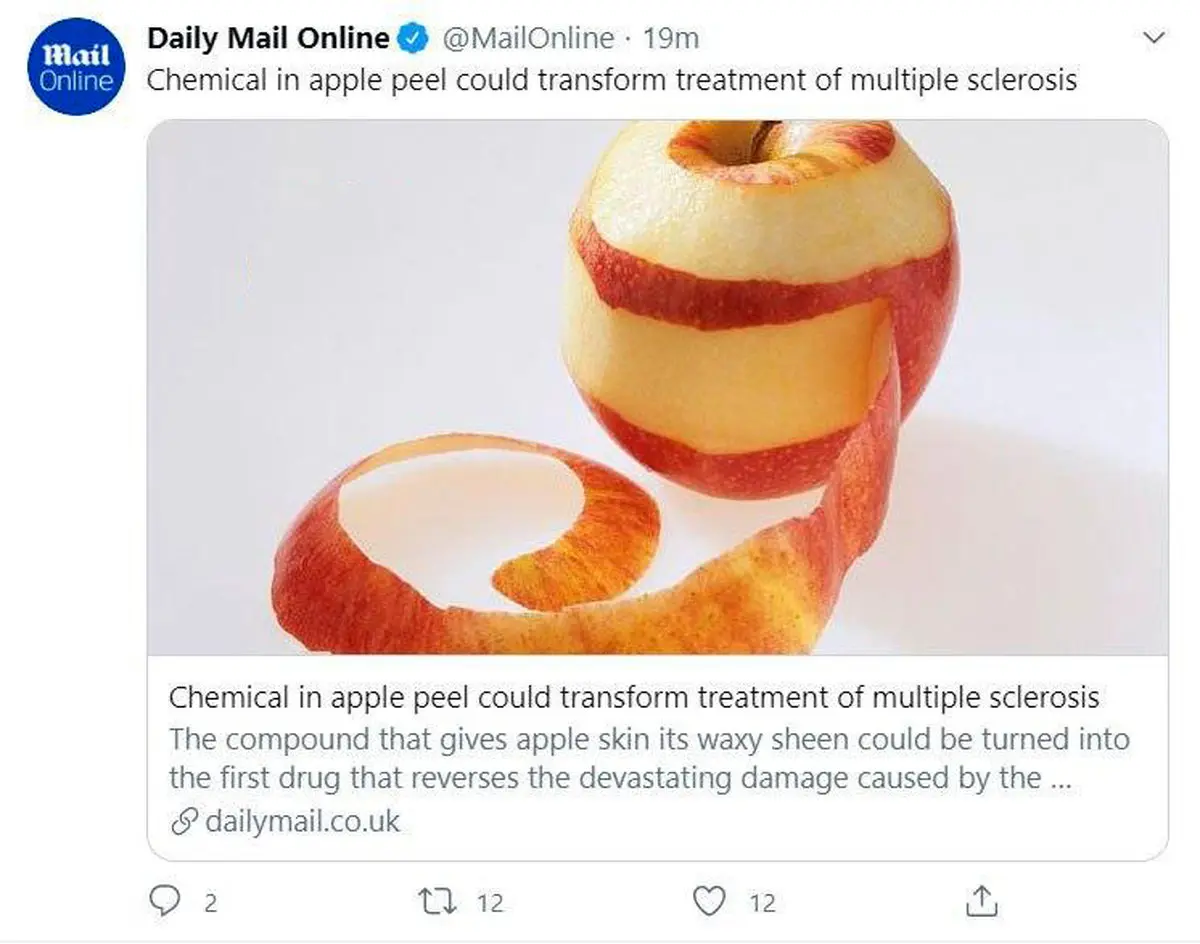This screenshot has width=1200, height=944.
Task: Reply to the tweet via speech bubble icon
Action: pos(163,902)
